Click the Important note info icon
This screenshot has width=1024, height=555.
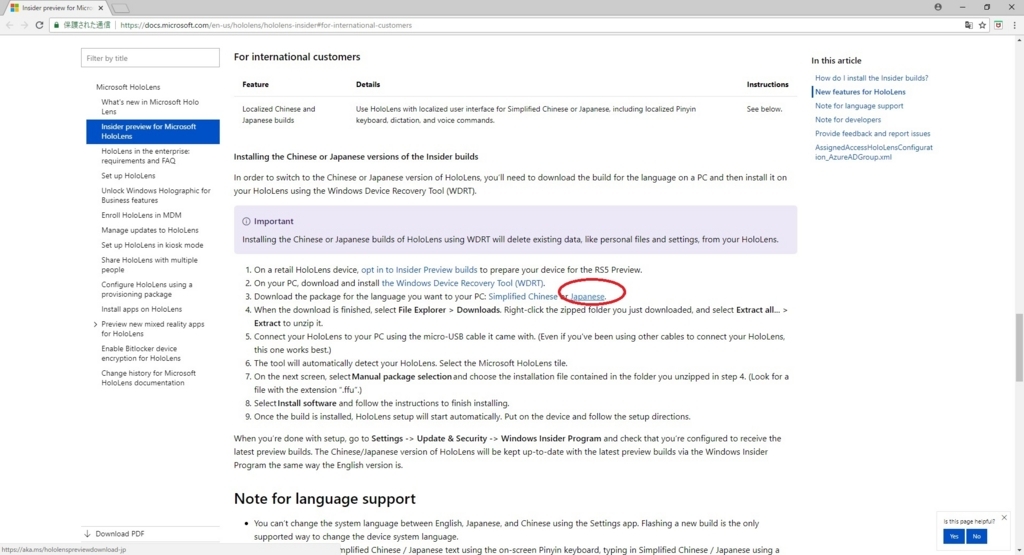[246, 221]
